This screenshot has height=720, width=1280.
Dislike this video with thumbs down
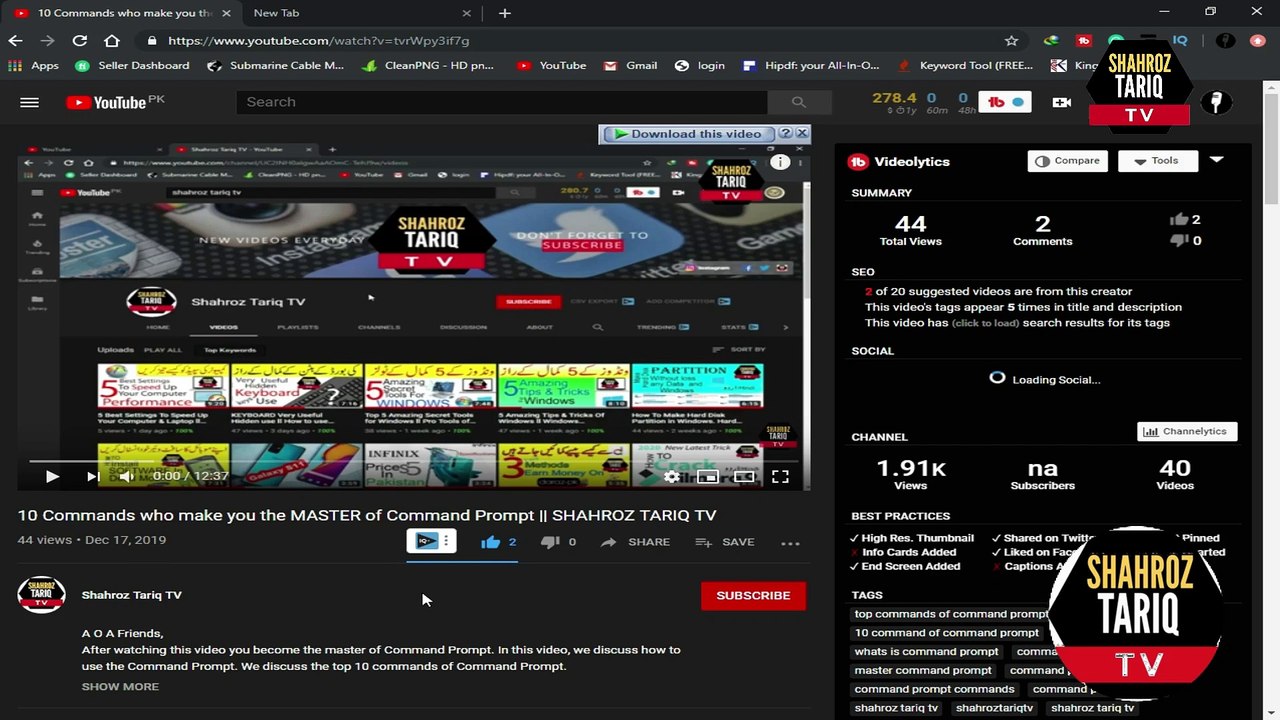[549, 542]
